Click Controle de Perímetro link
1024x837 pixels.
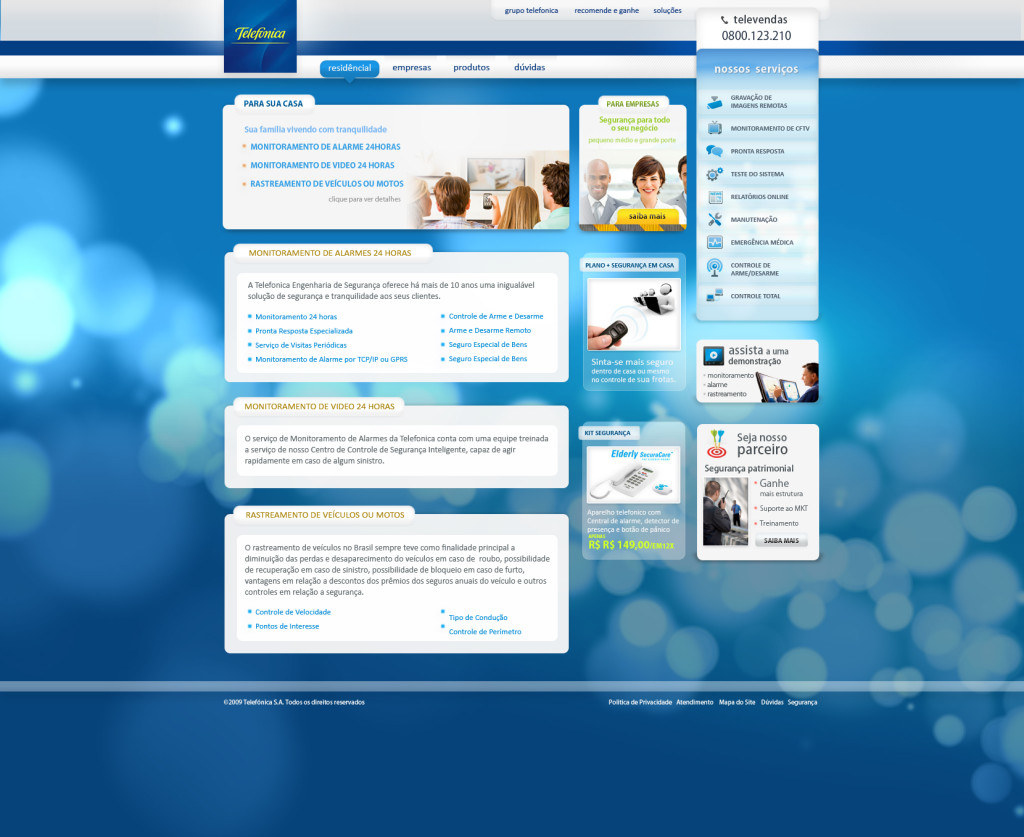(485, 632)
